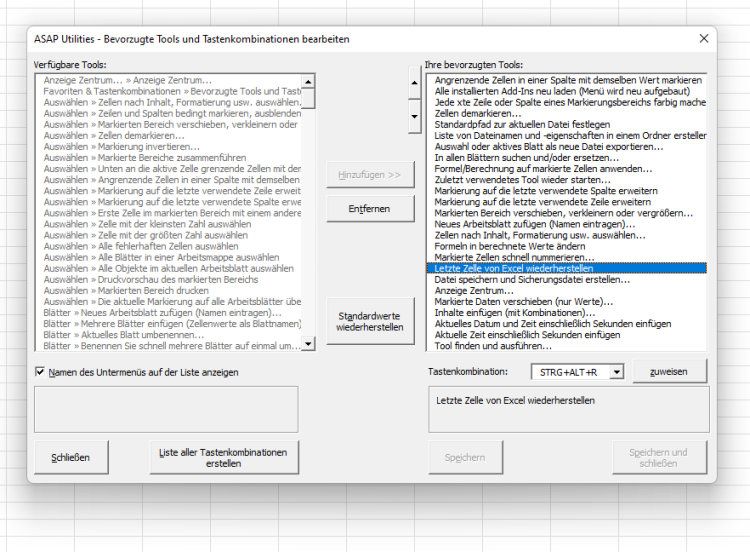Click the 'zuweisen' button

pyautogui.click(x=669, y=371)
